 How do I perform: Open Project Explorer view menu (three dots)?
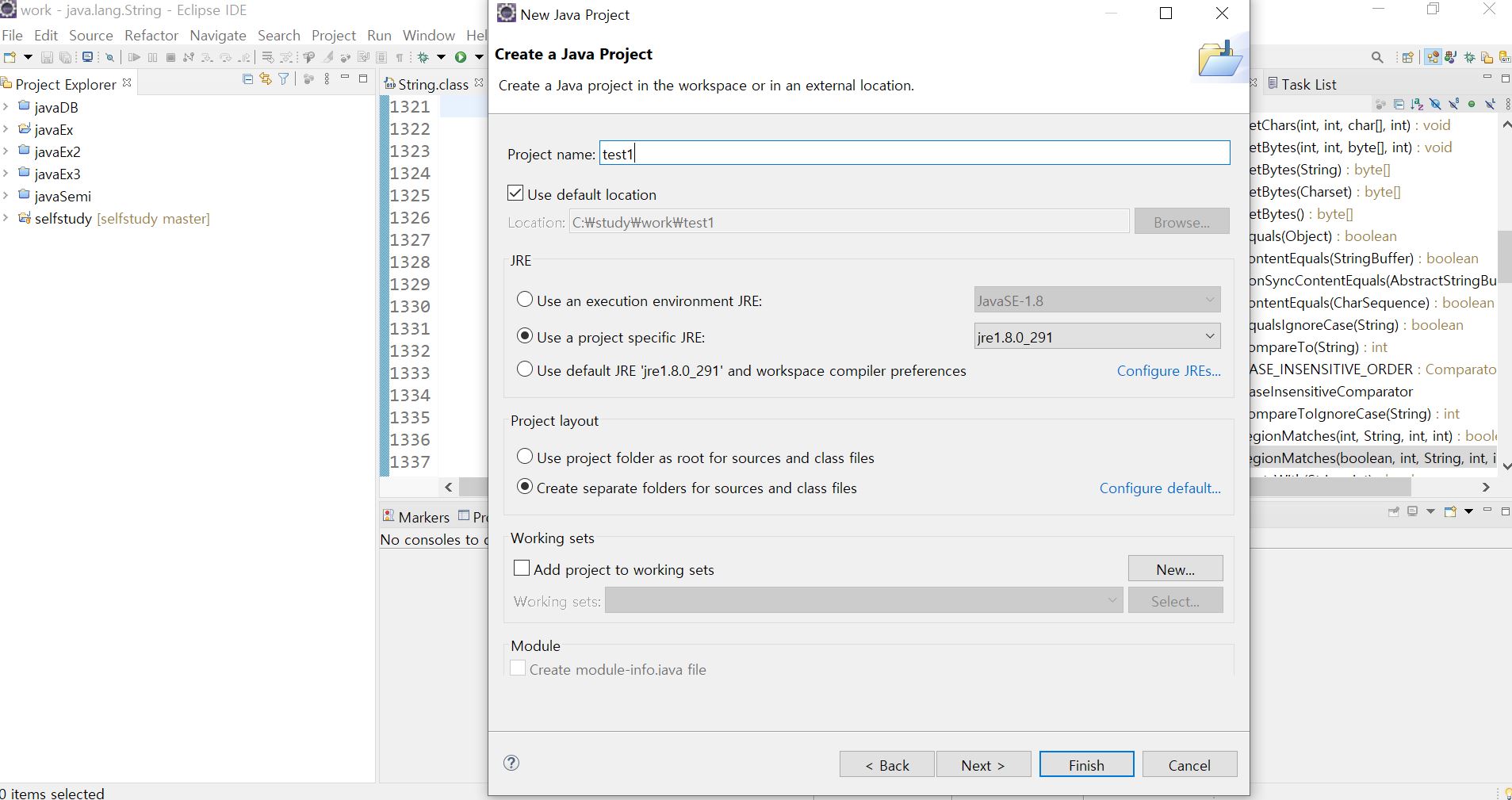coord(327,78)
